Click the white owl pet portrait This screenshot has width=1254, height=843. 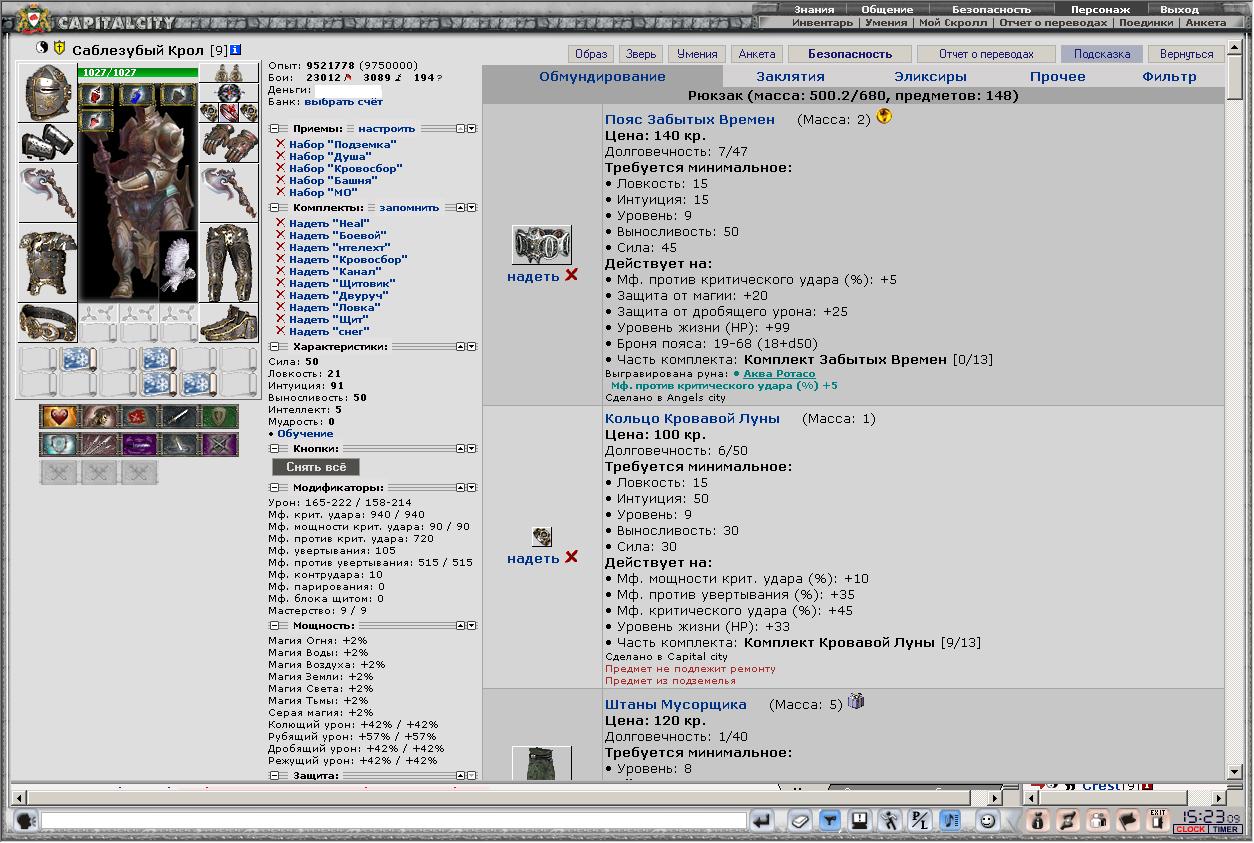[x=178, y=265]
